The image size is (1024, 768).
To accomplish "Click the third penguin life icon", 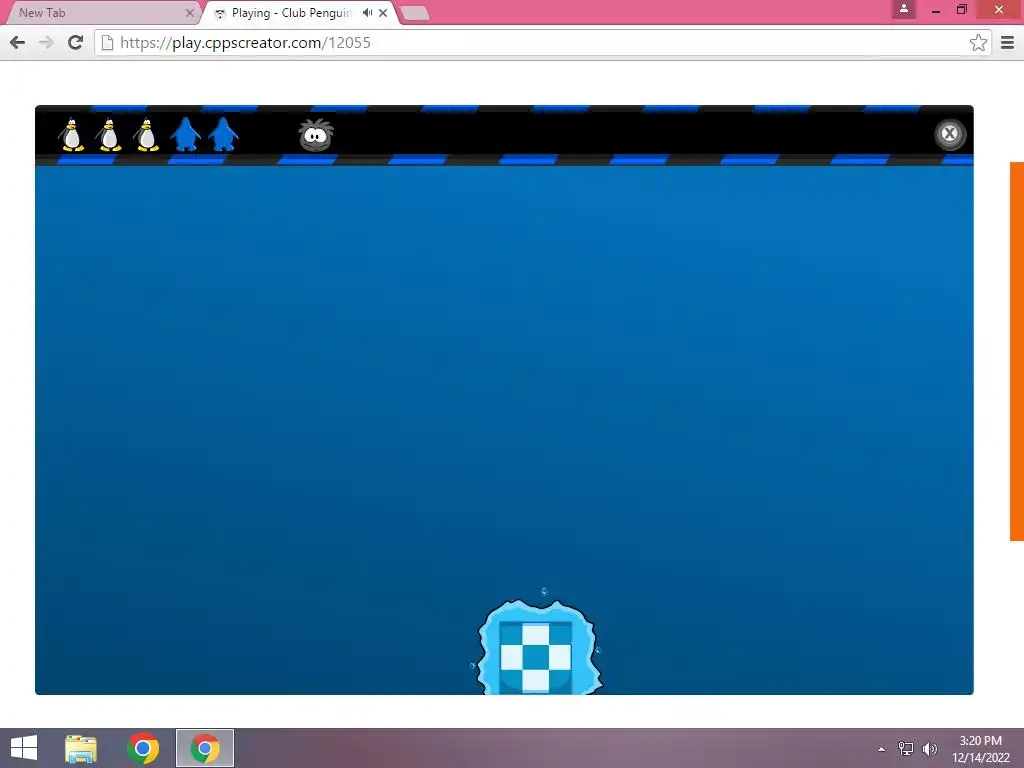I will coord(146,135).
